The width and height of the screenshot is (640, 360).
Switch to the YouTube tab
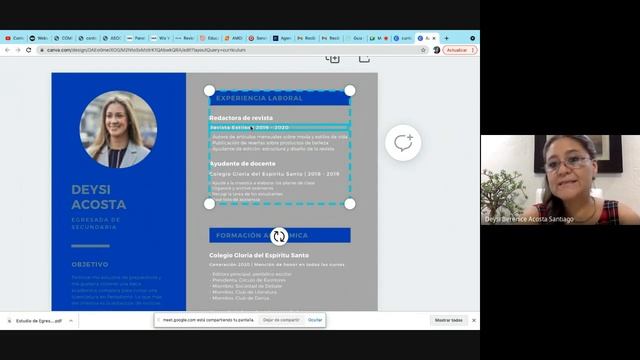pyautogui.click(x=14, y=38)
